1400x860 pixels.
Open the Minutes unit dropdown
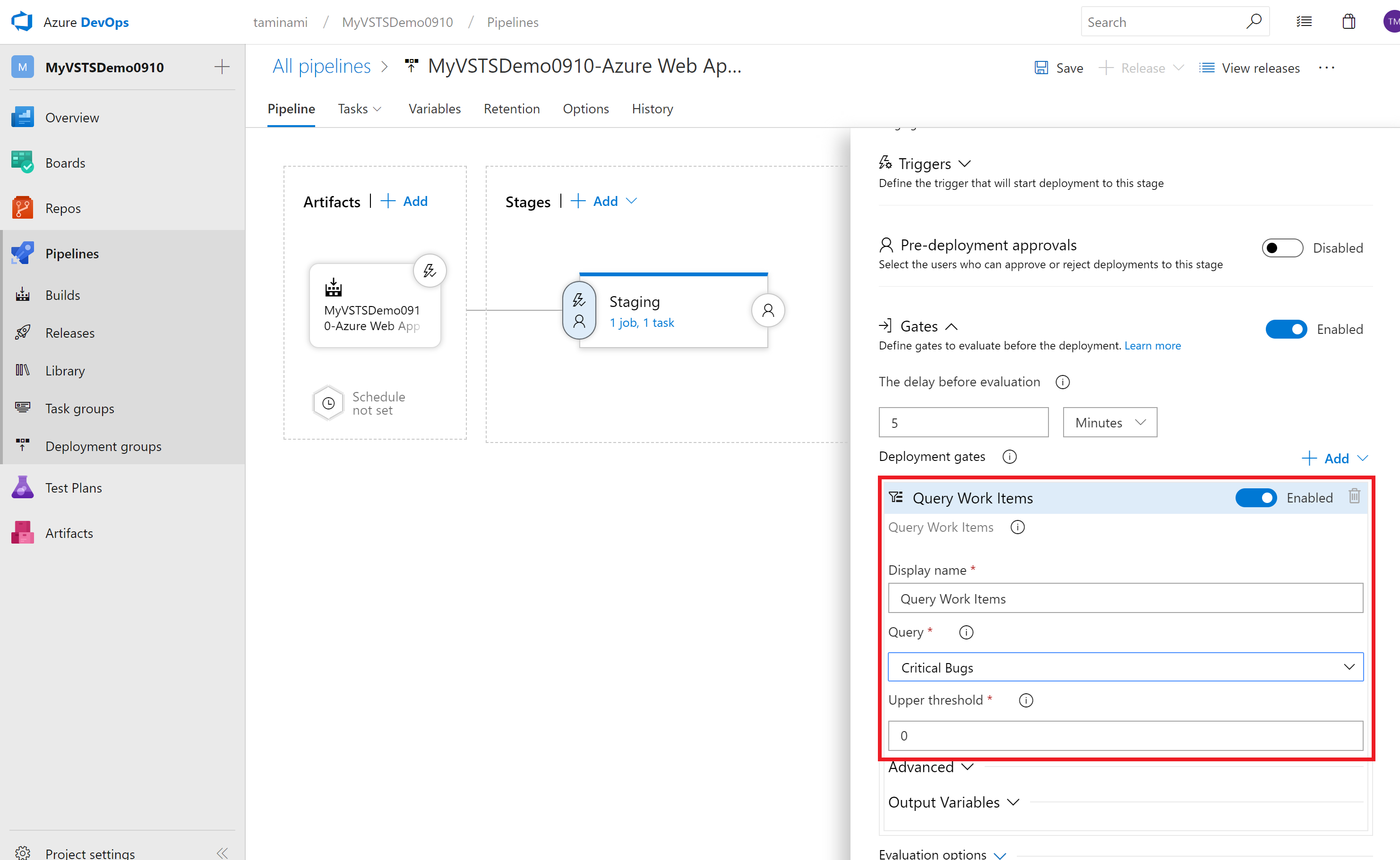(1109, 423)
